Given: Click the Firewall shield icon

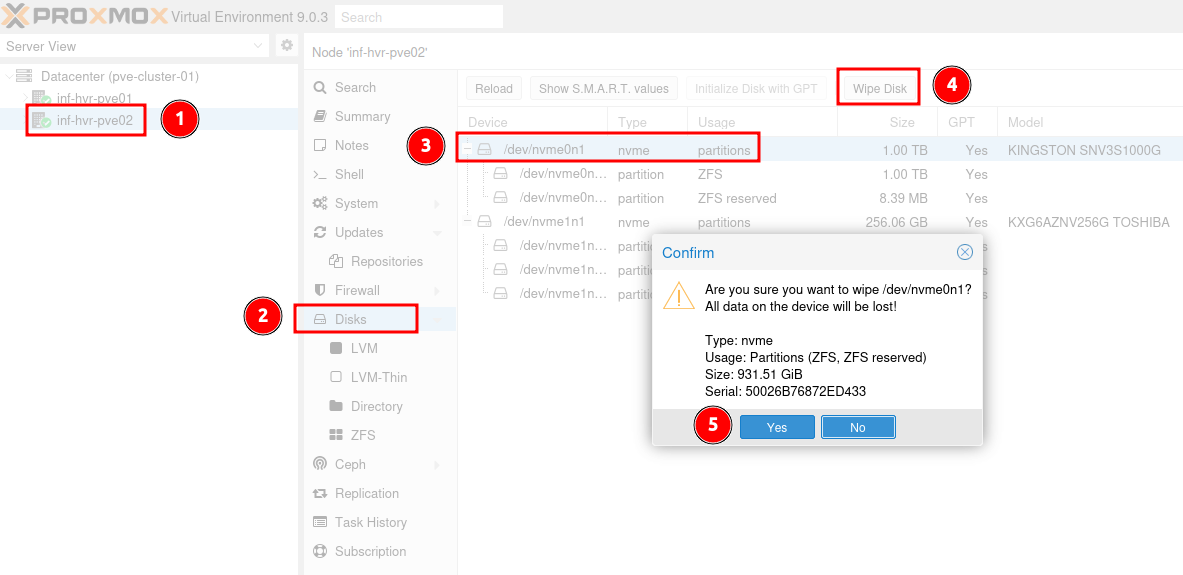Looking at the screenshot, I should tap(320, 290).
